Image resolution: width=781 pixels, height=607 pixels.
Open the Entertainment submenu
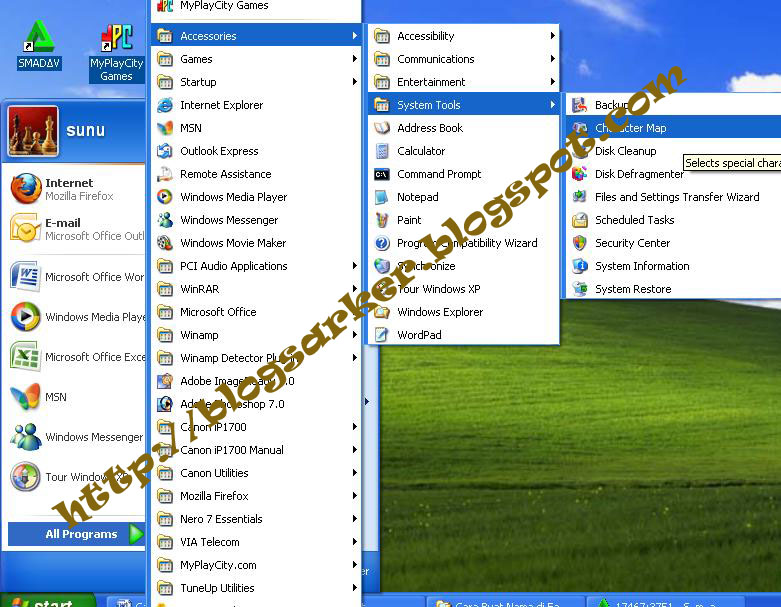[x=464, y=82]
